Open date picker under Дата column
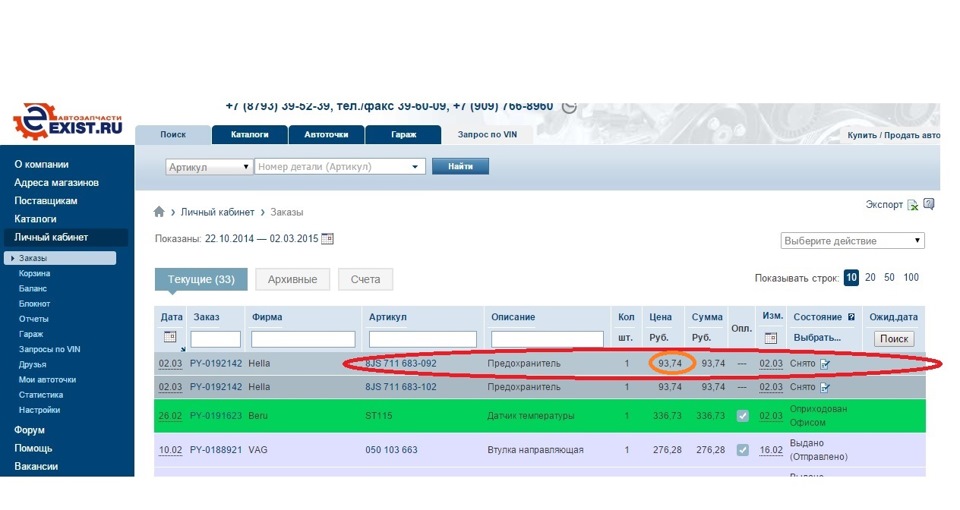This screenshot has height=510, width=960. pos(170,337)
